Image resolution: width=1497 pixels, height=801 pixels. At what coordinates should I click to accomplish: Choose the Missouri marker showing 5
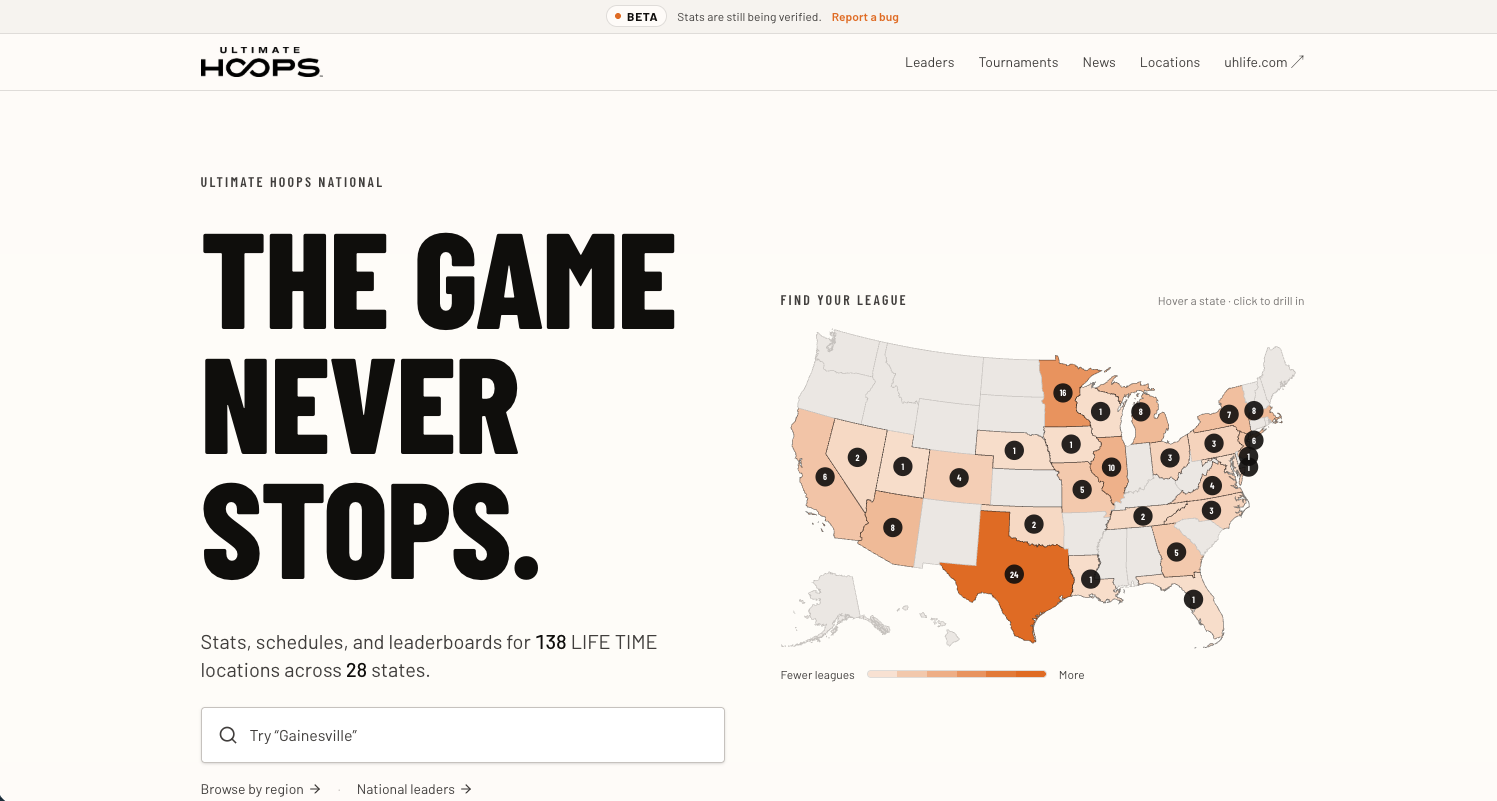point(1081,490)
